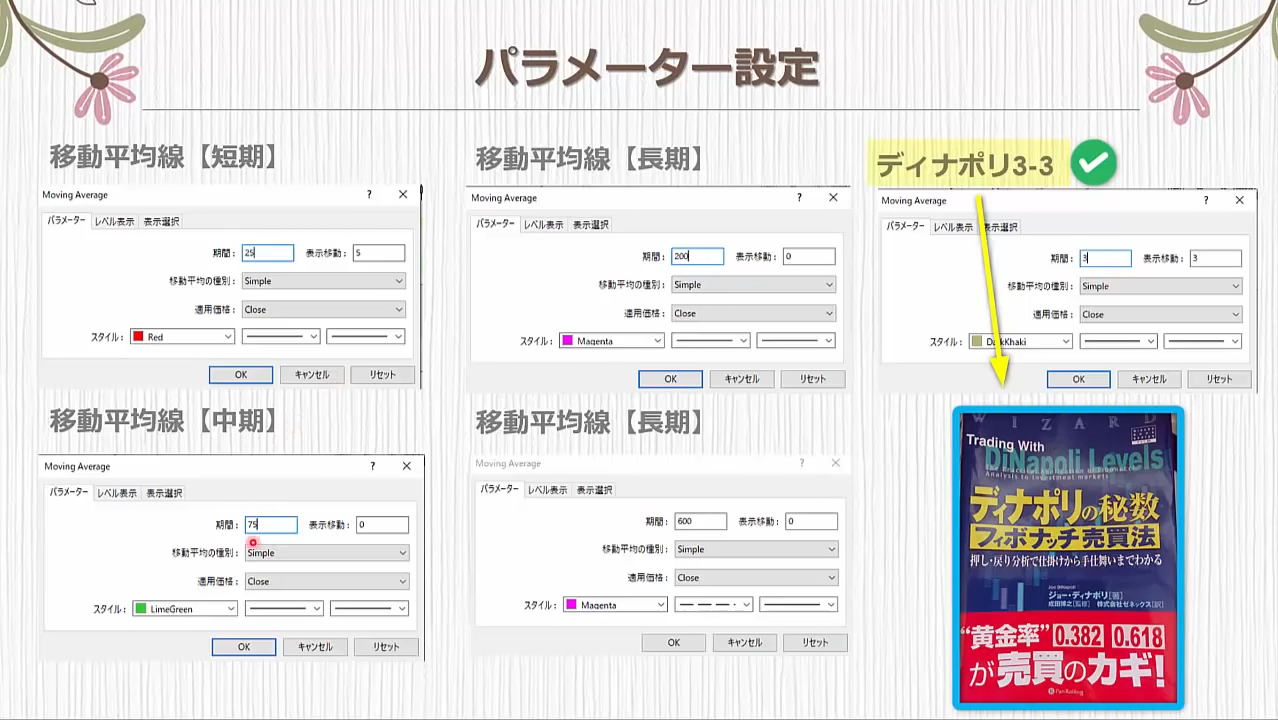Image resolution: width=1278 pixels, height=720 pixels.
Task: Click the help "?" icon in the LimeGreen dialog
Action: click(372, 466)
